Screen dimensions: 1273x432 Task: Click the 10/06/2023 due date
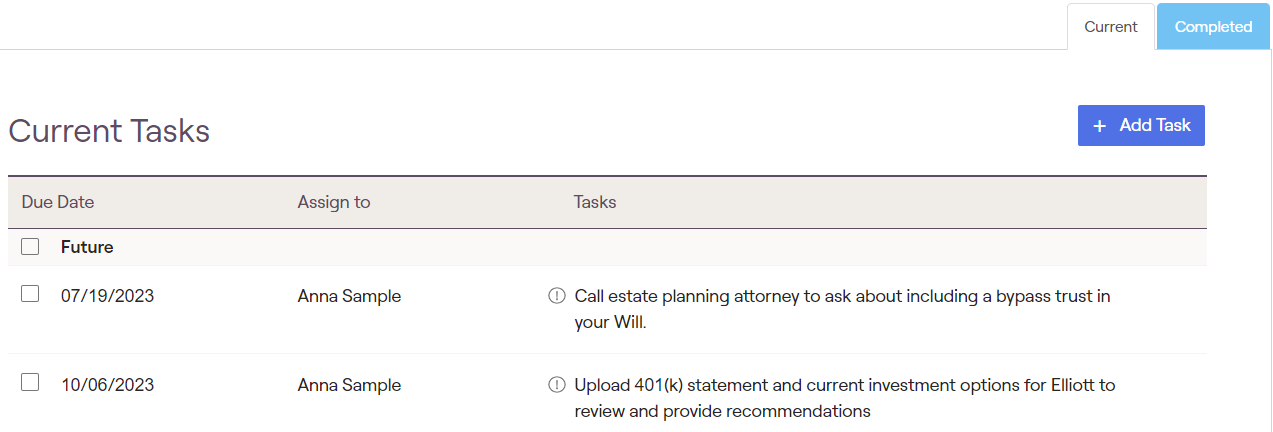click(107, 385)
